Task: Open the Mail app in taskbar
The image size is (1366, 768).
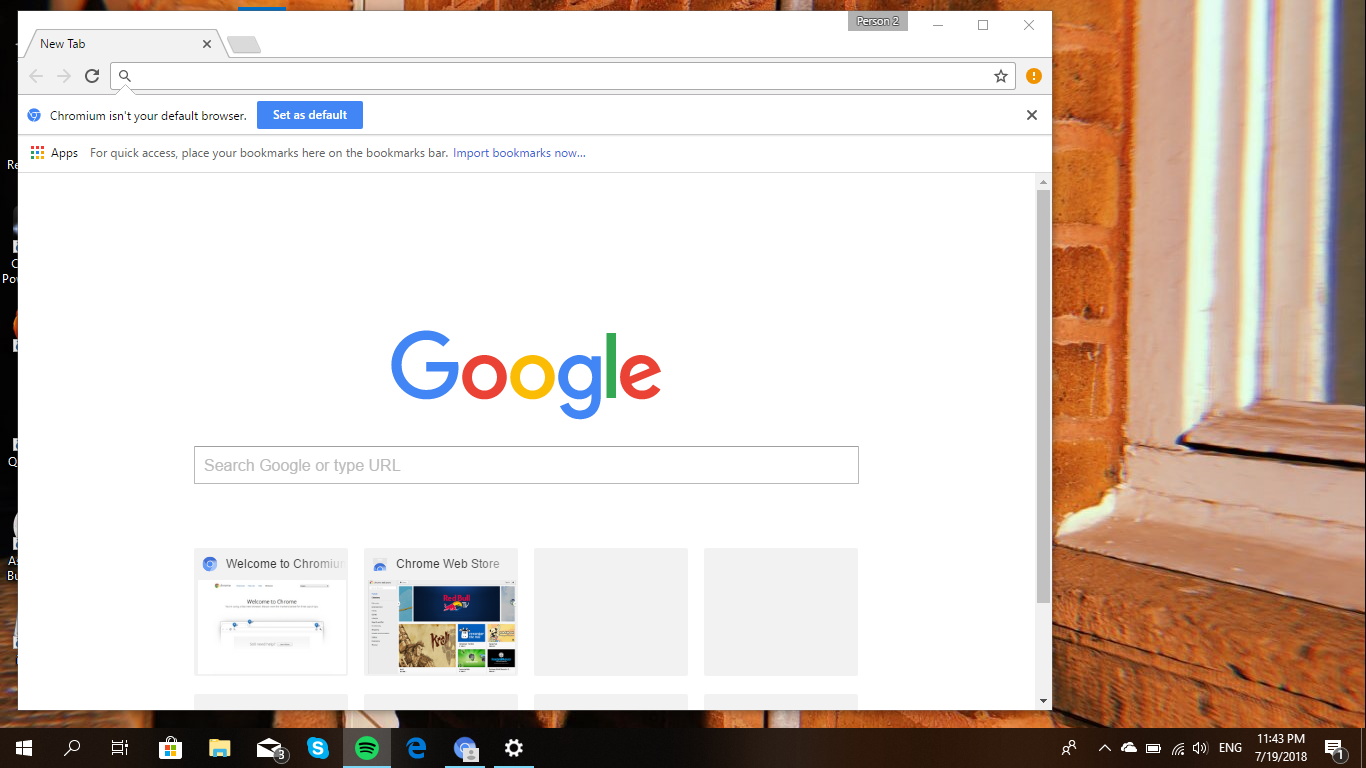Action: tap(269, 747)
